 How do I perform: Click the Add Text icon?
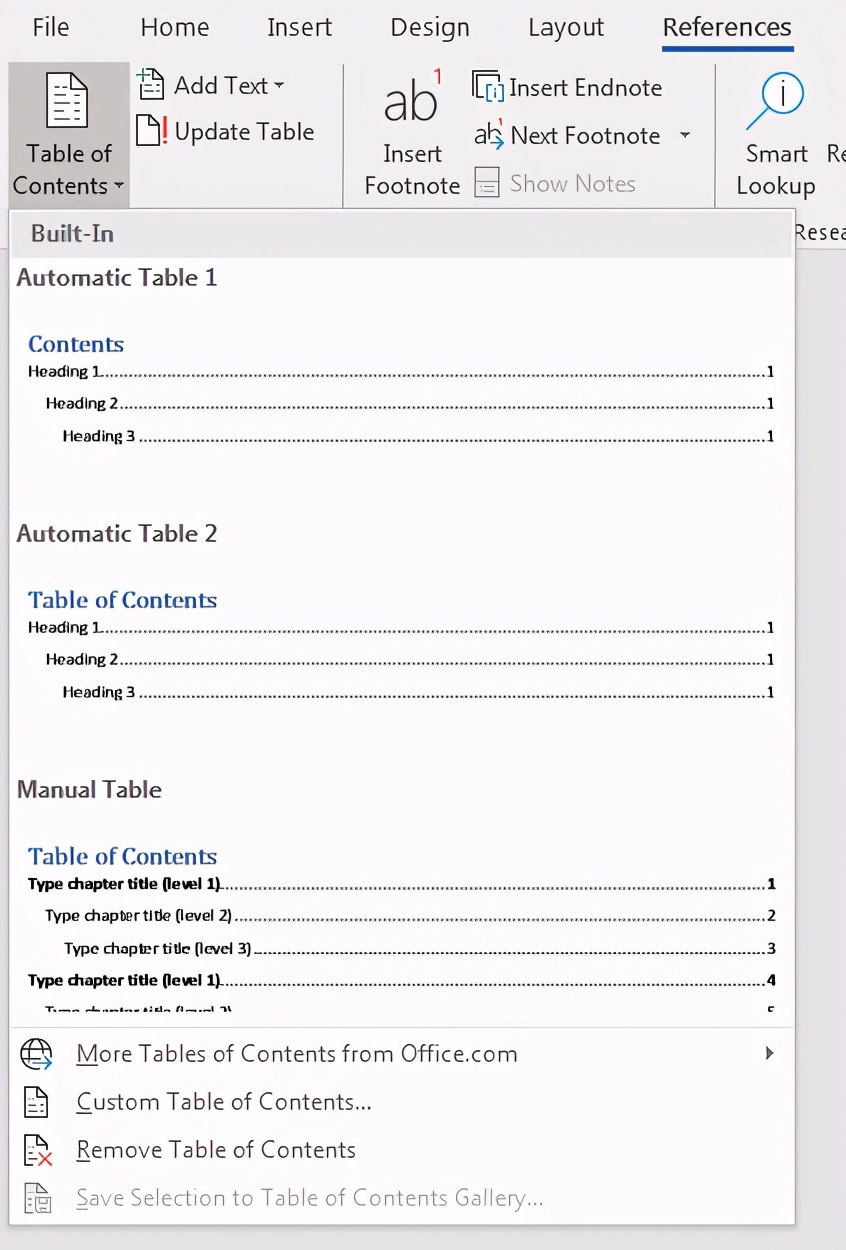click(x=150, y=85)
